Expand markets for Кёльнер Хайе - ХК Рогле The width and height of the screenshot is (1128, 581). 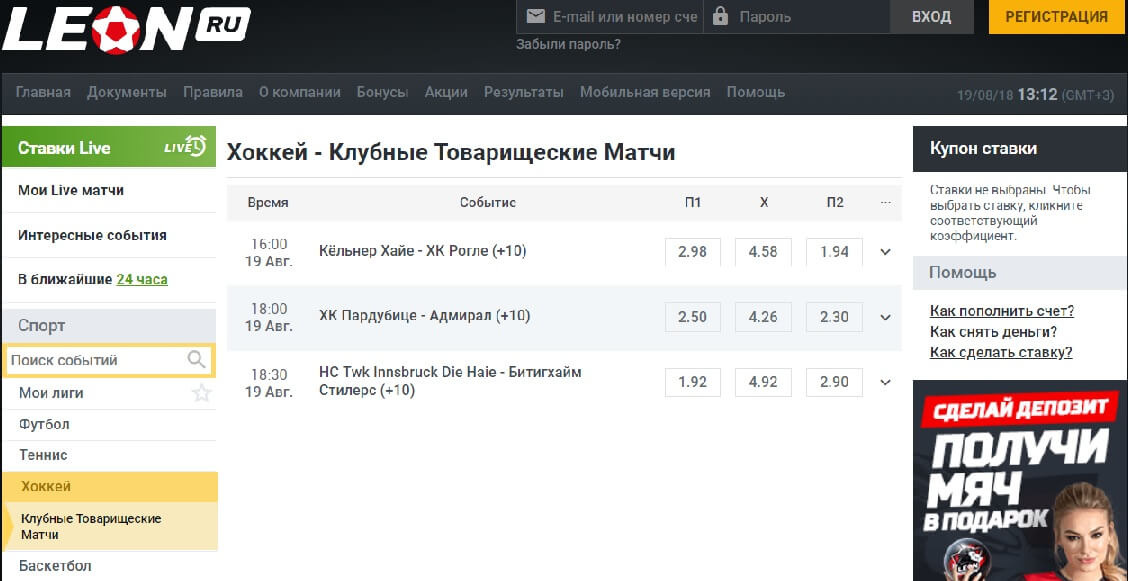pos(886,252)
